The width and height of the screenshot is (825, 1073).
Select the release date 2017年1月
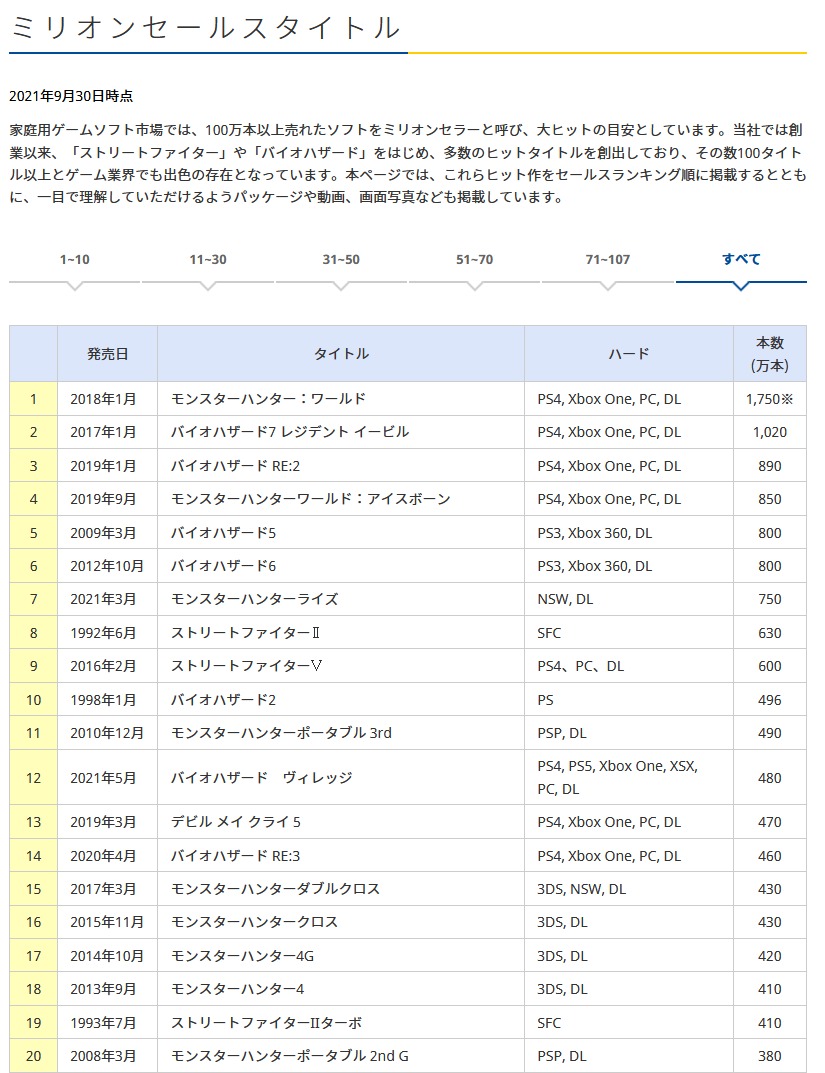pos(103,432)
